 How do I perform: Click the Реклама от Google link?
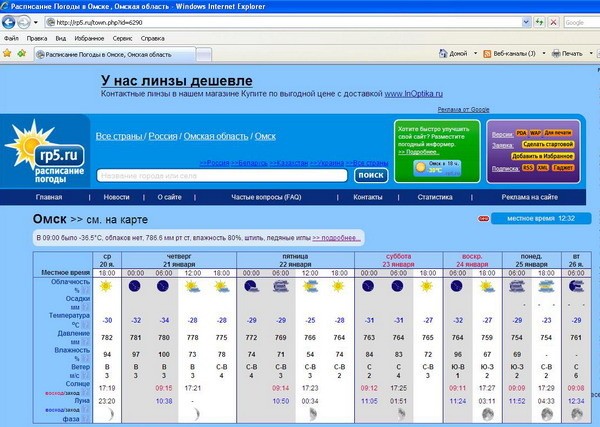click(463, 109)
